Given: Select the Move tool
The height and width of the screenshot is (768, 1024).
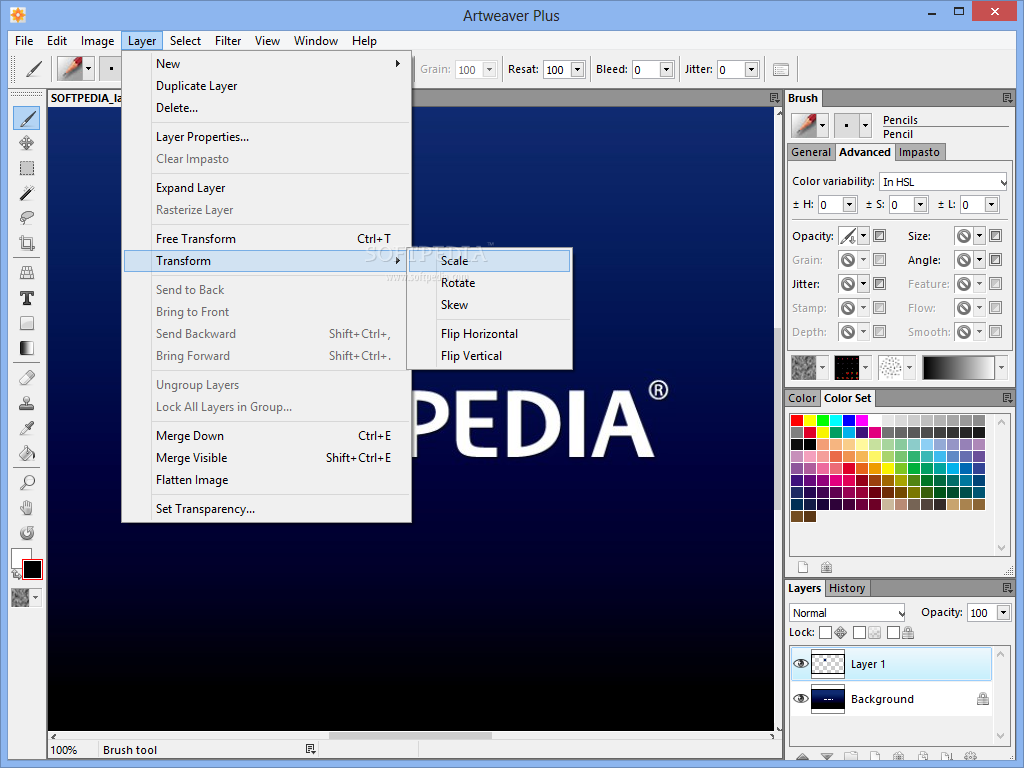Looking at the screenshot, I should [x=27, y=143].
